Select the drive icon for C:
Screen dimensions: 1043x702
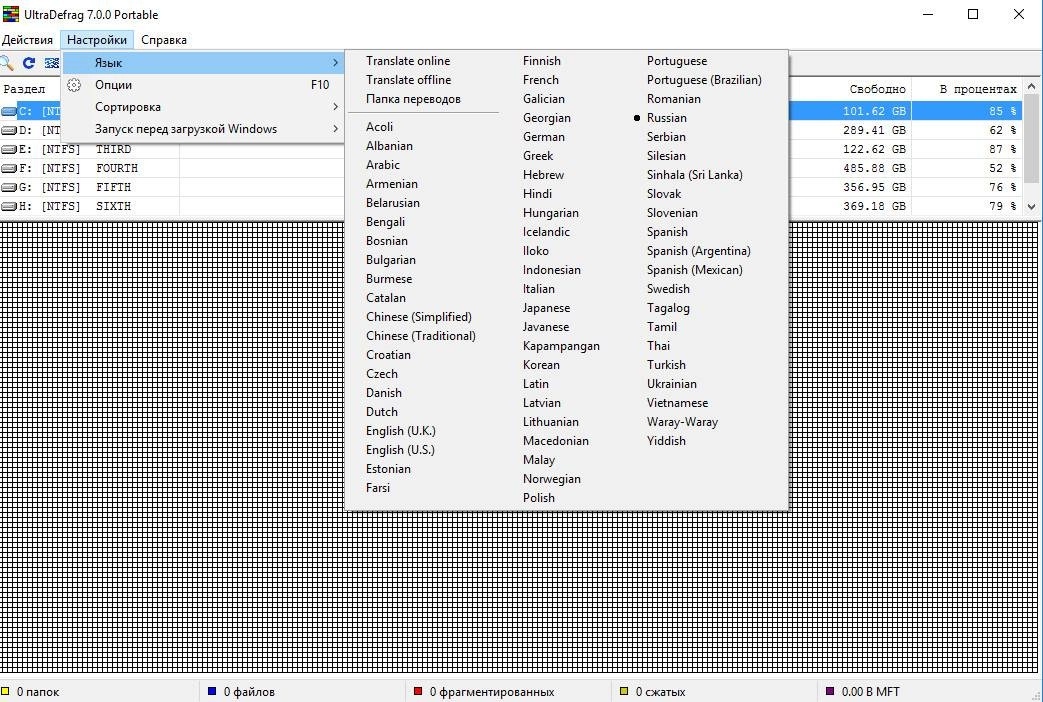tap(9, 111)
